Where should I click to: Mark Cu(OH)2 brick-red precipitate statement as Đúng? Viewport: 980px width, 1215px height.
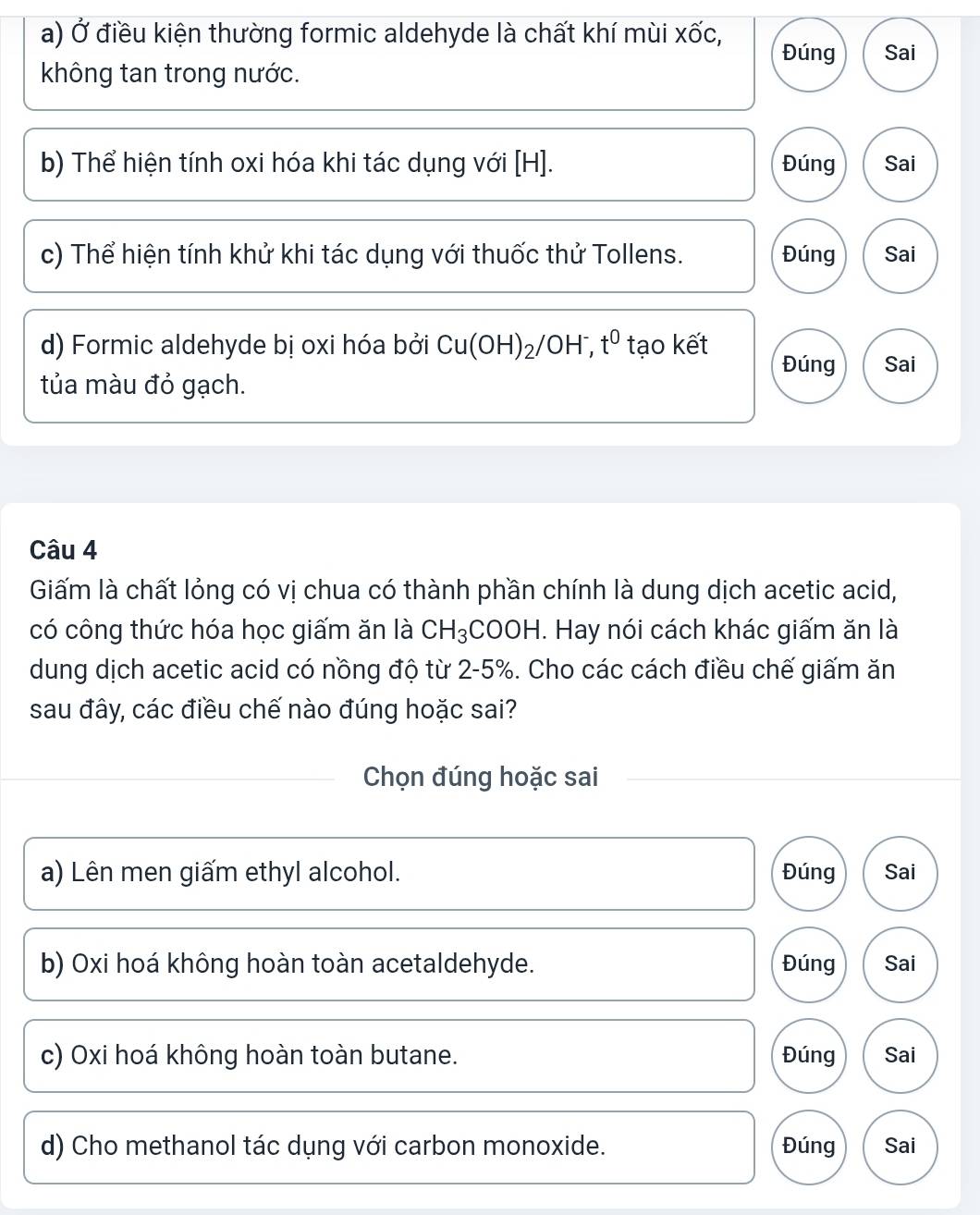pyautogui.click(x=808, y=365)
